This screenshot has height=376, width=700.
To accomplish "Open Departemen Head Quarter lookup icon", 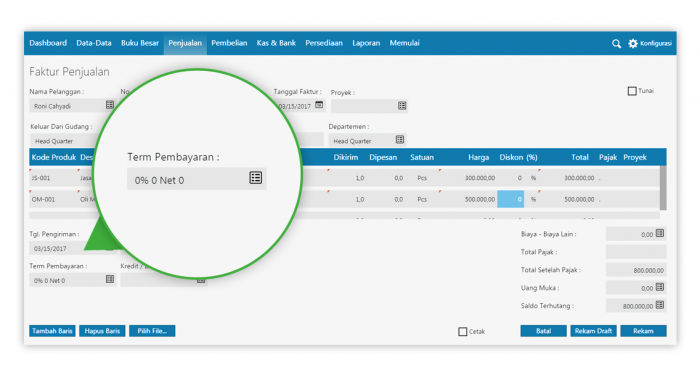I will click(x=400, y=140).
